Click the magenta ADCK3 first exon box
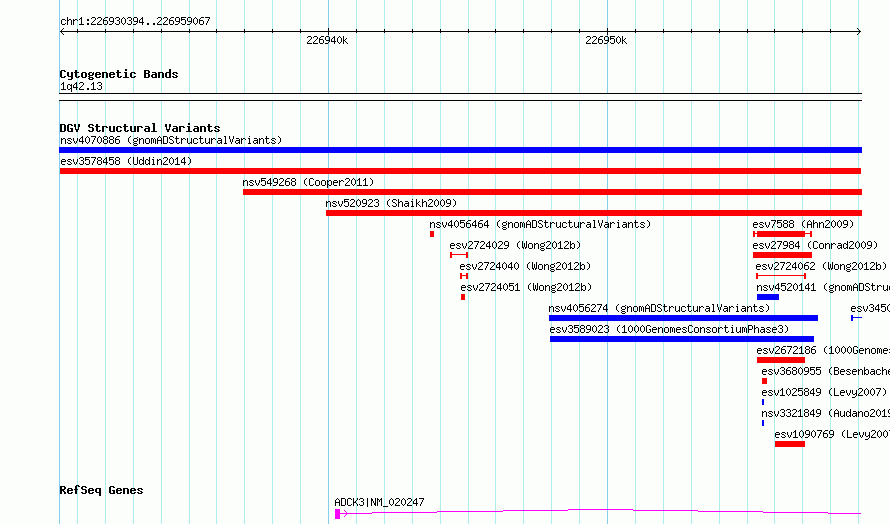This screenshot has height=524, width=890. (338, 514)
